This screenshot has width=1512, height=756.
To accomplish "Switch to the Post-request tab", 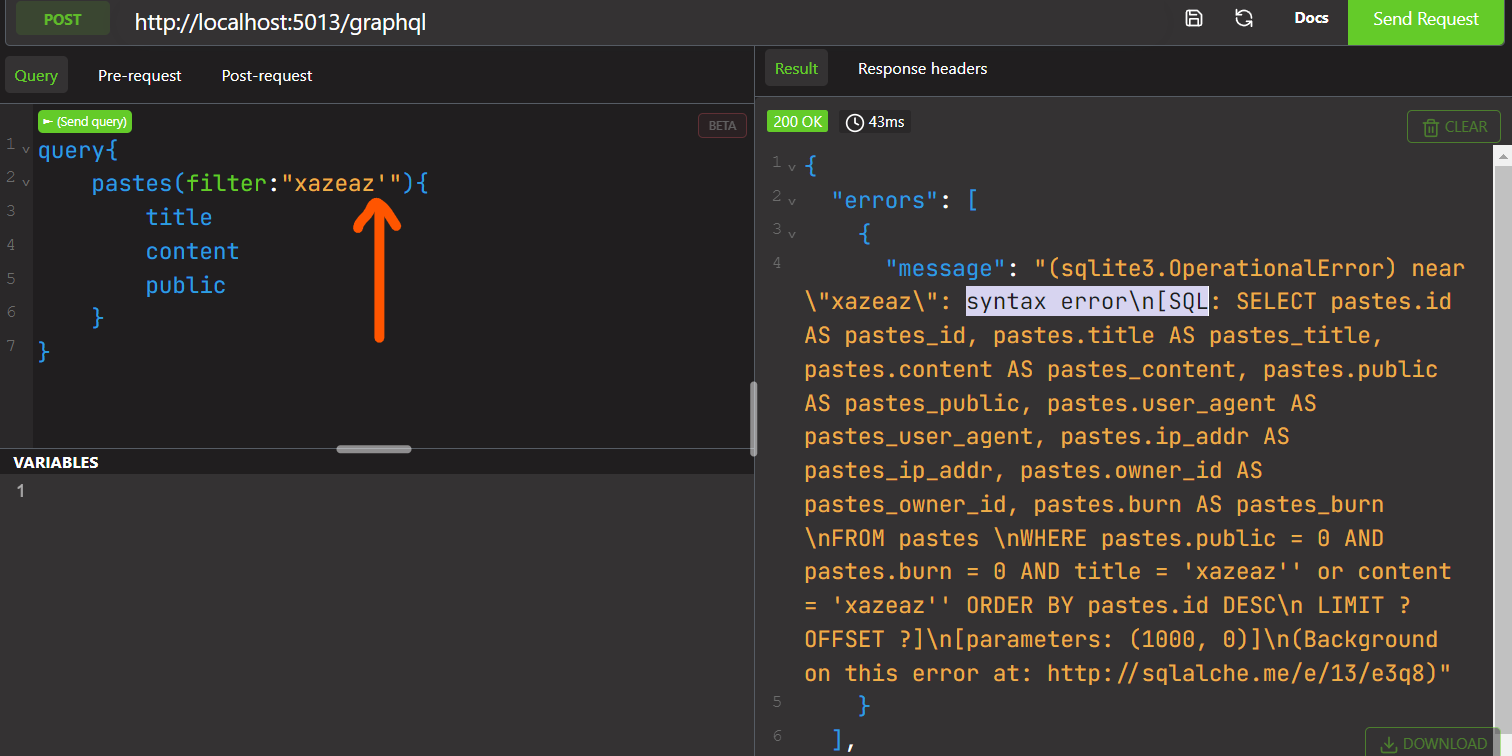I will (x=267, y=75).
